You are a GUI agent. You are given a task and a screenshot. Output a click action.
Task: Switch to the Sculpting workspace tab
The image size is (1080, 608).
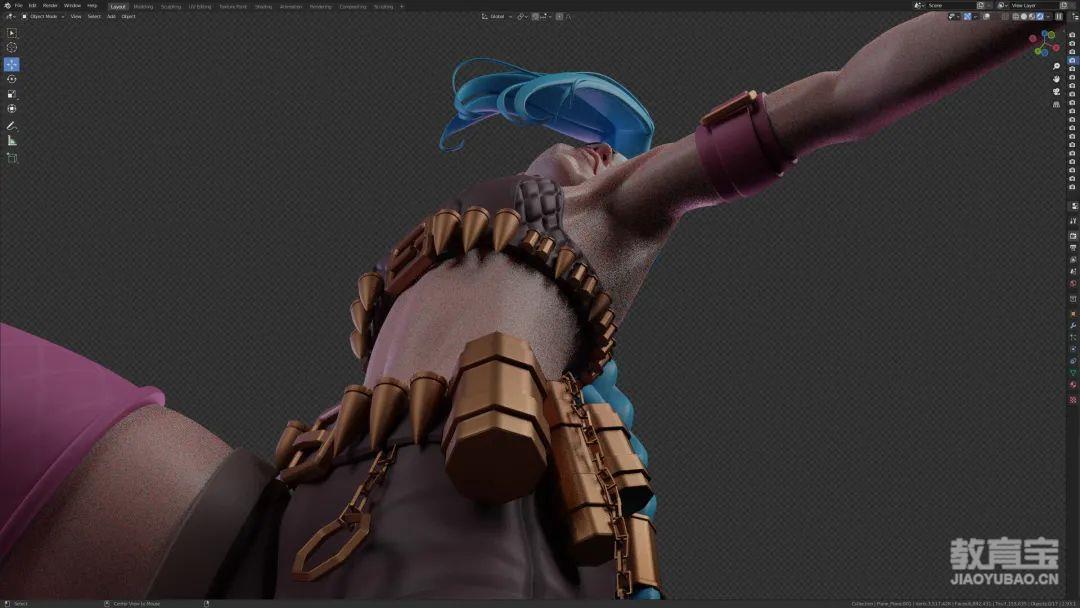tap(171, 6)
